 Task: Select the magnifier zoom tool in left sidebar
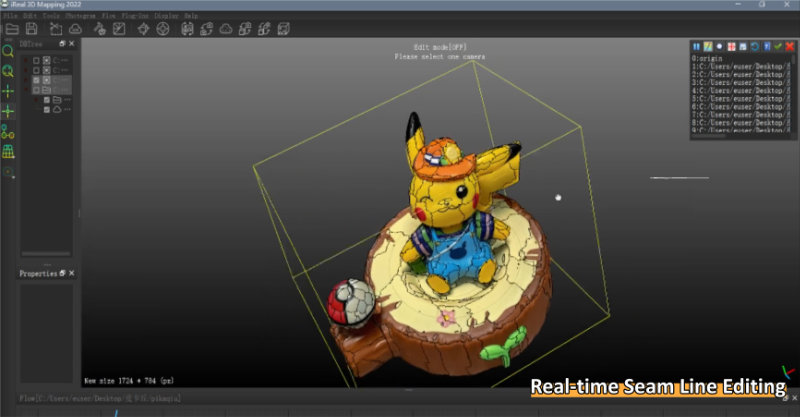[8, 51]
